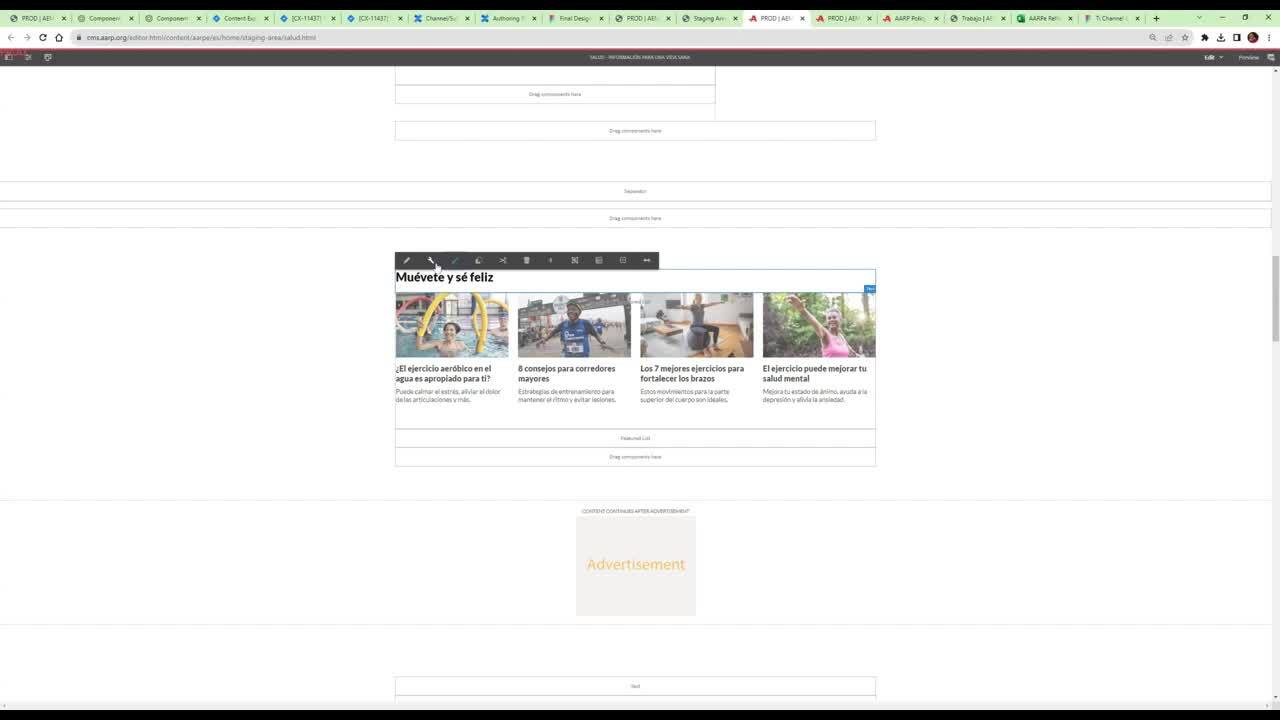1280x720 pixels.
Task: Open 'El ejercicio puede mejorar tu salud mental'
Action: (x=814, y=373)
